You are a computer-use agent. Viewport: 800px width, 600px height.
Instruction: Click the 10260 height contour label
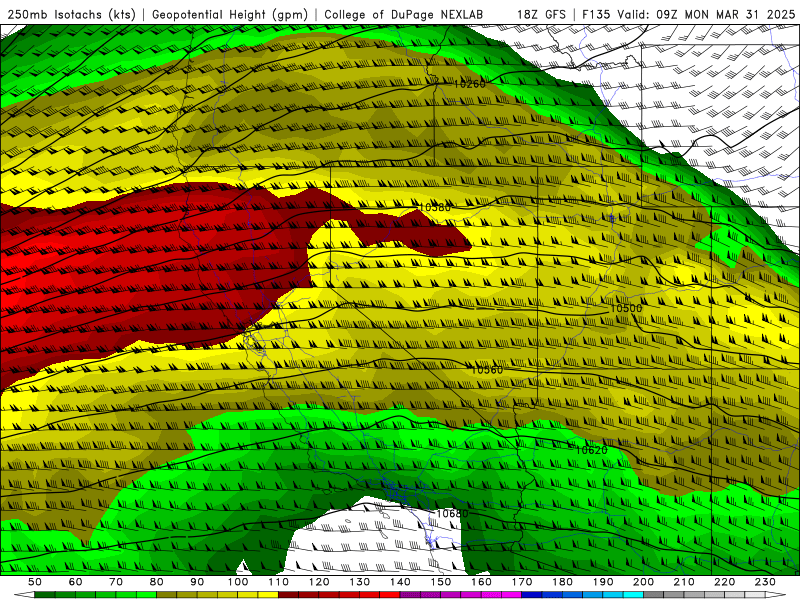pyautogui.click(x=470, y=84)
